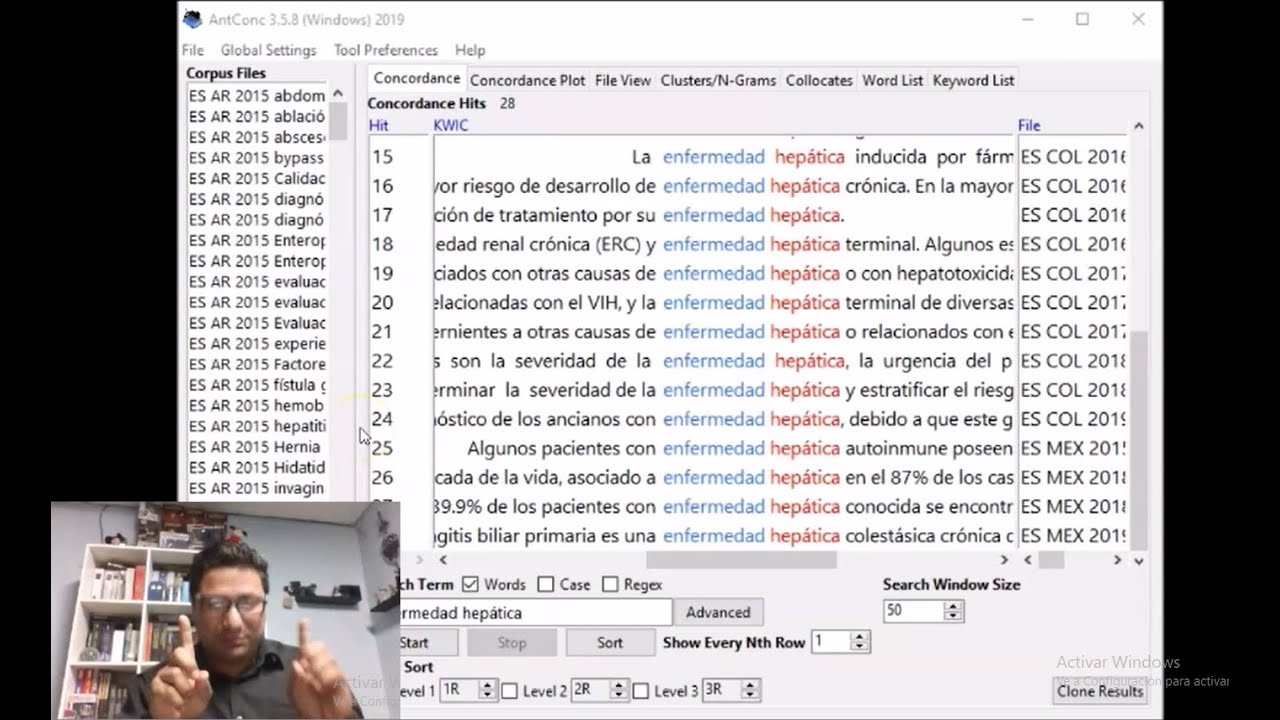Click the KWIC horizontal scrollbar thumb

[x=741, y=560]
